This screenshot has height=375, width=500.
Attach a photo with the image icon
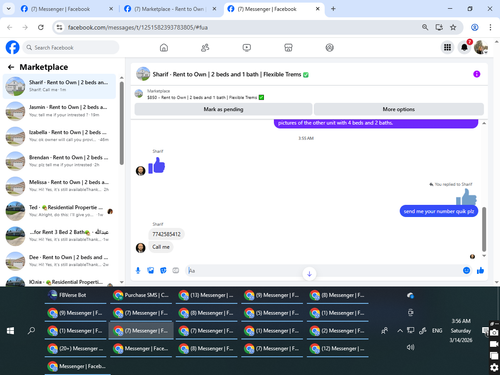[x=151, y=270]
